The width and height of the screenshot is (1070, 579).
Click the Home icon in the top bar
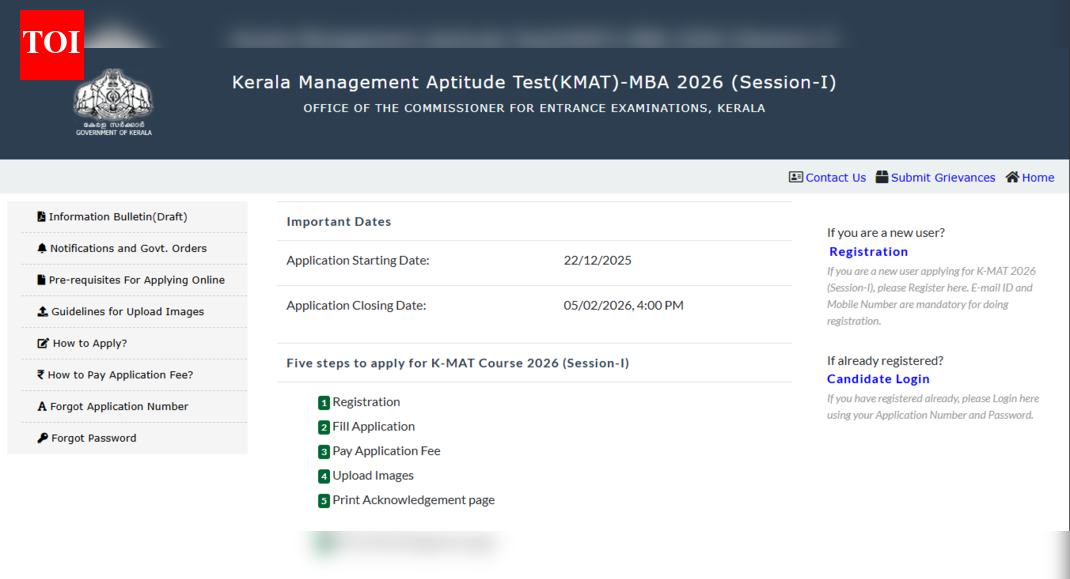click(1013, 177)
